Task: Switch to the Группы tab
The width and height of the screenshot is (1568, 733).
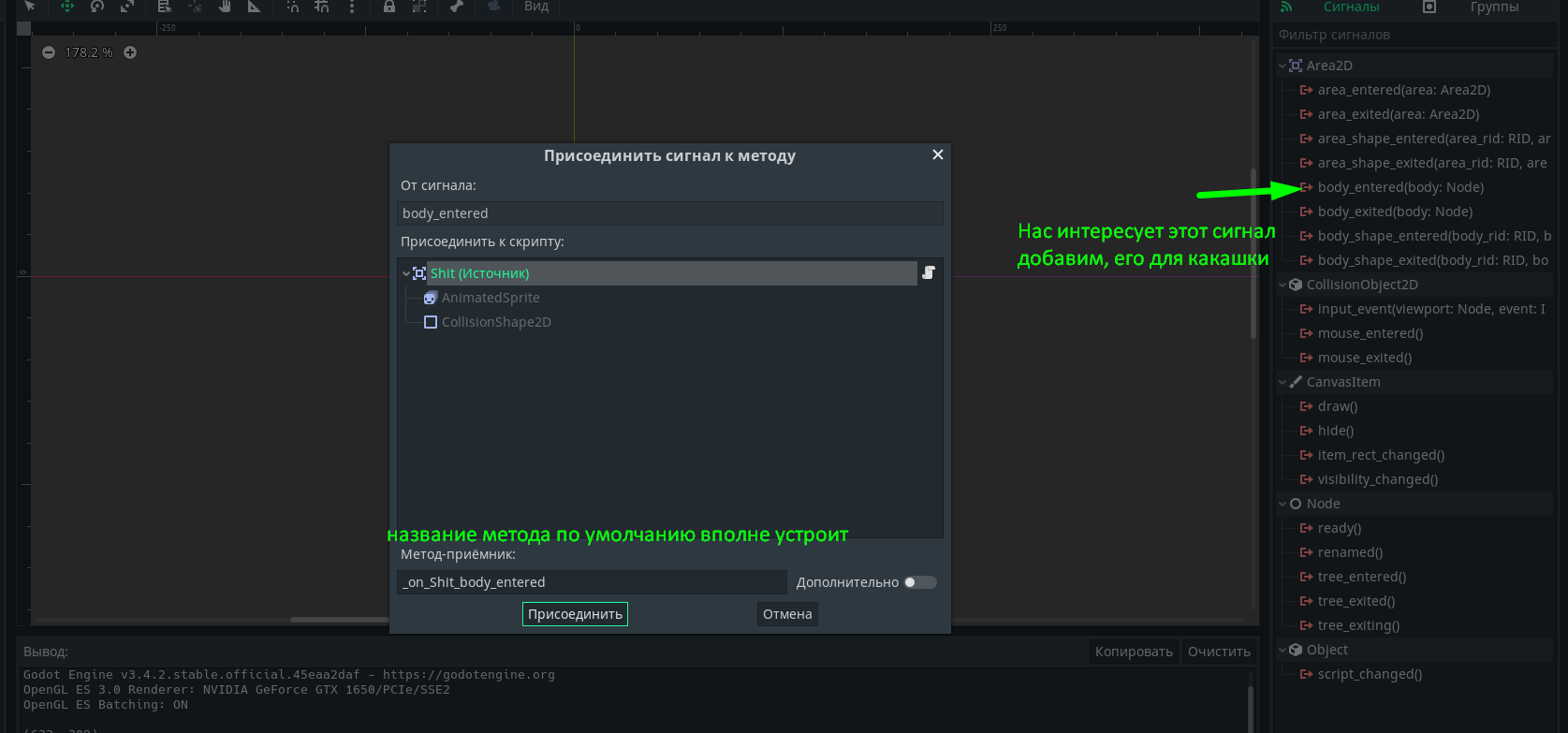Action: point(1493,7)
